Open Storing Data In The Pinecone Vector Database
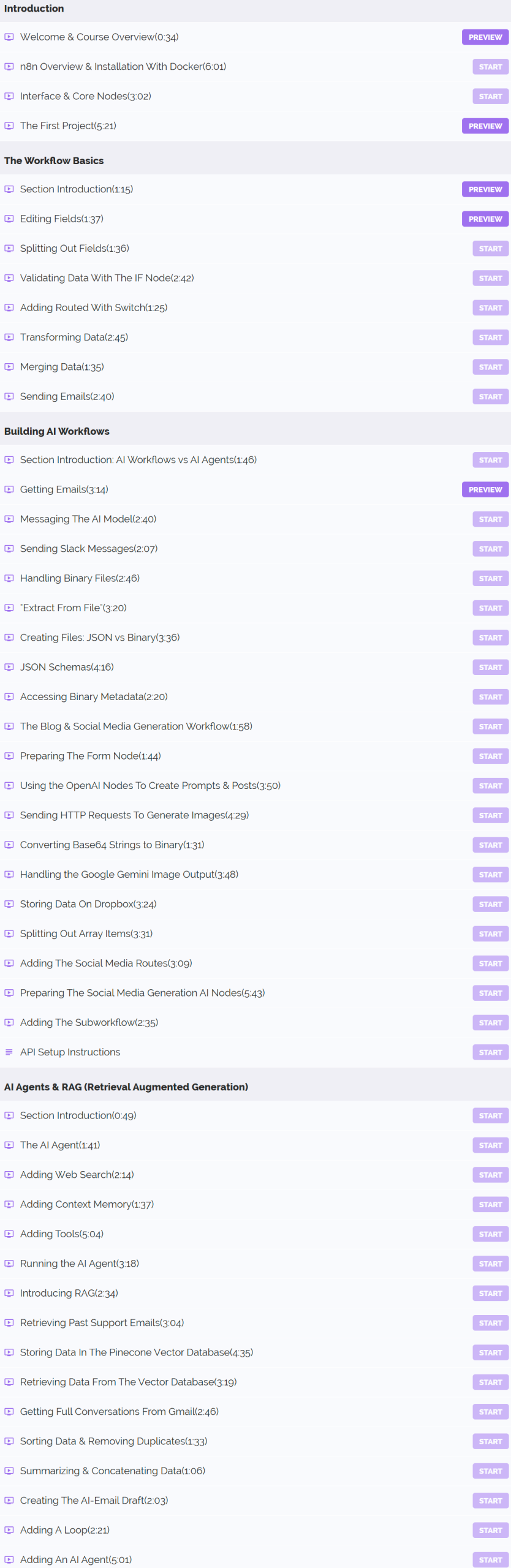 (x=137, y=1353)
